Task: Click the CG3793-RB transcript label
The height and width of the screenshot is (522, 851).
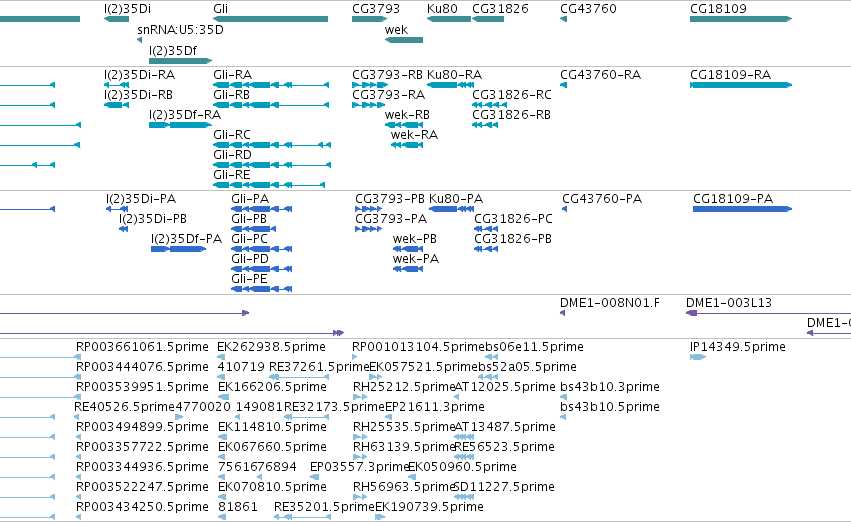Action: point(387,75)
